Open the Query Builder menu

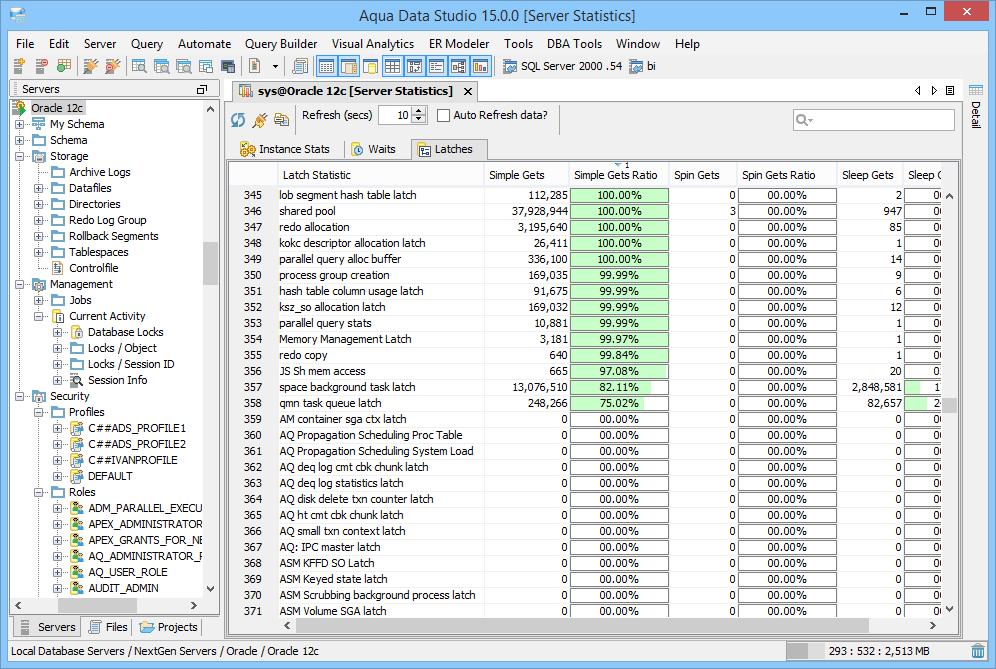281,44
